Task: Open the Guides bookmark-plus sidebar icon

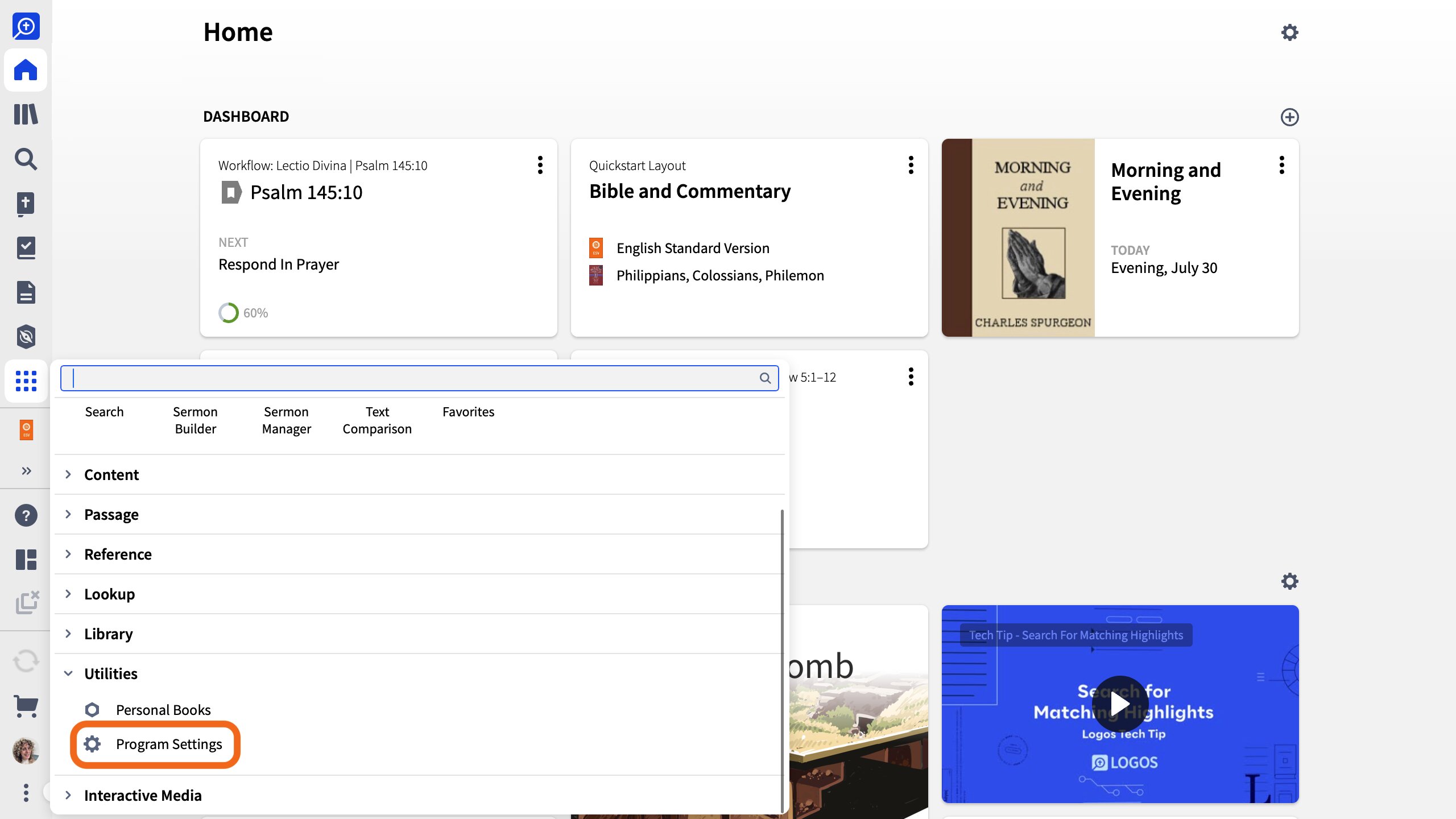Action: (x=26, y=204)
